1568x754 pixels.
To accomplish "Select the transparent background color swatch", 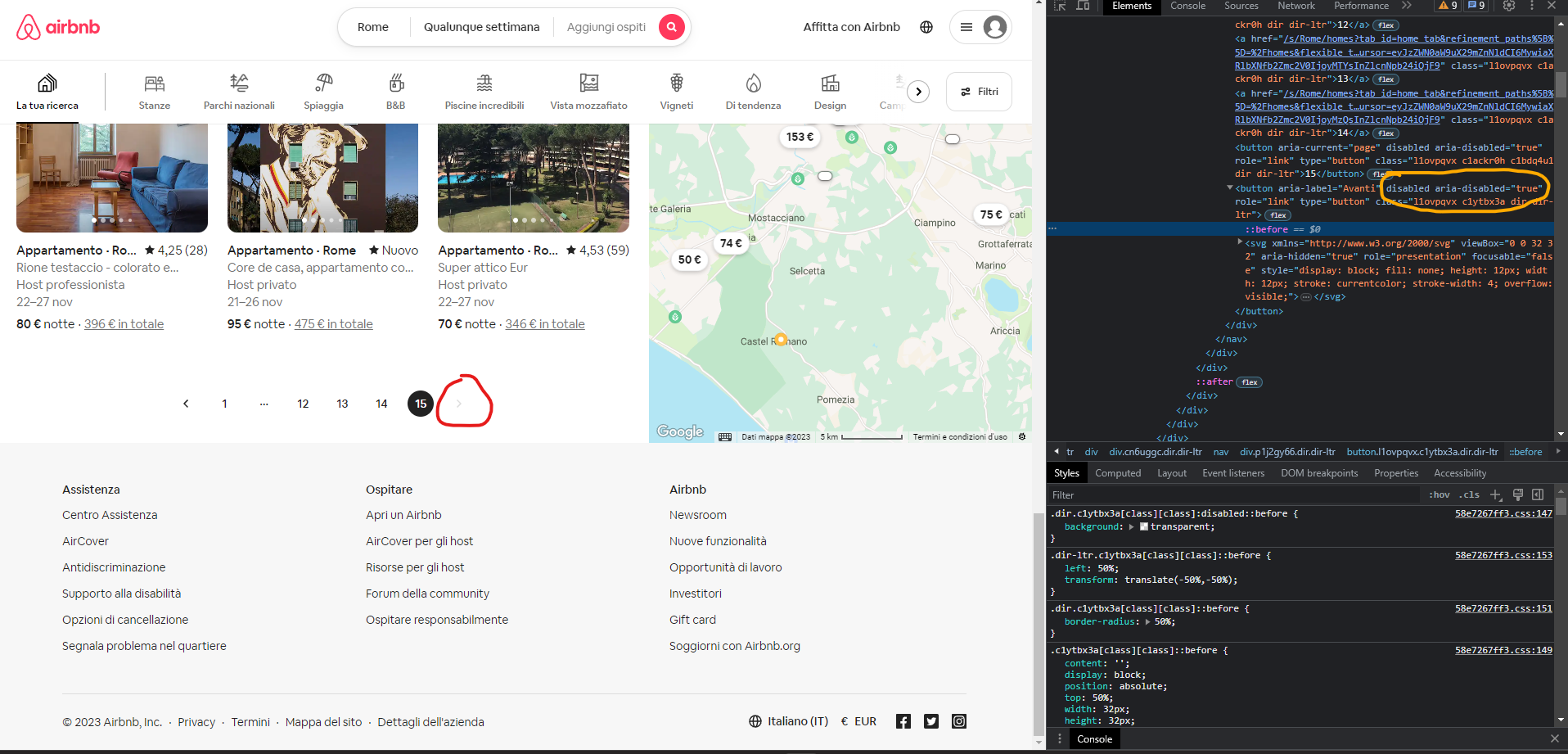I will coord(1144,527).
